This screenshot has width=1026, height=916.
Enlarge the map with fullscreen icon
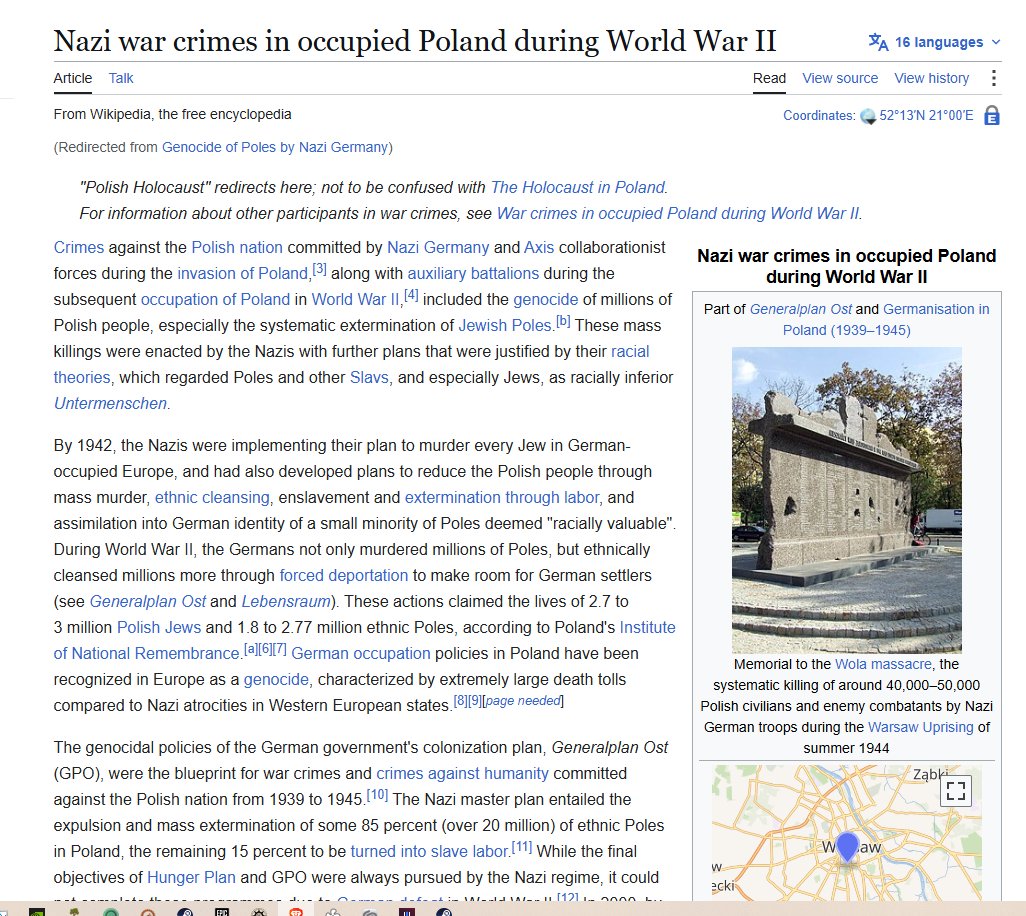pyautogui.click(x=956, y=790)
